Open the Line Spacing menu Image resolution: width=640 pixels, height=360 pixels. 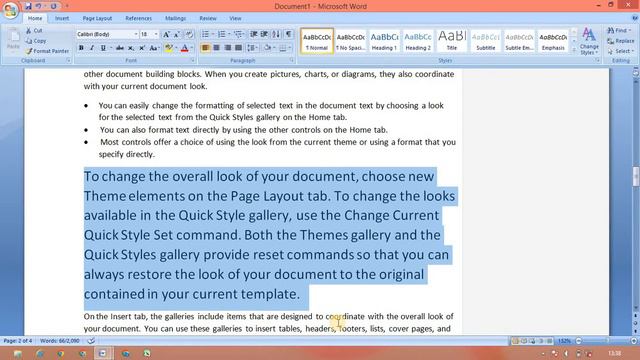tap(253, 48)
